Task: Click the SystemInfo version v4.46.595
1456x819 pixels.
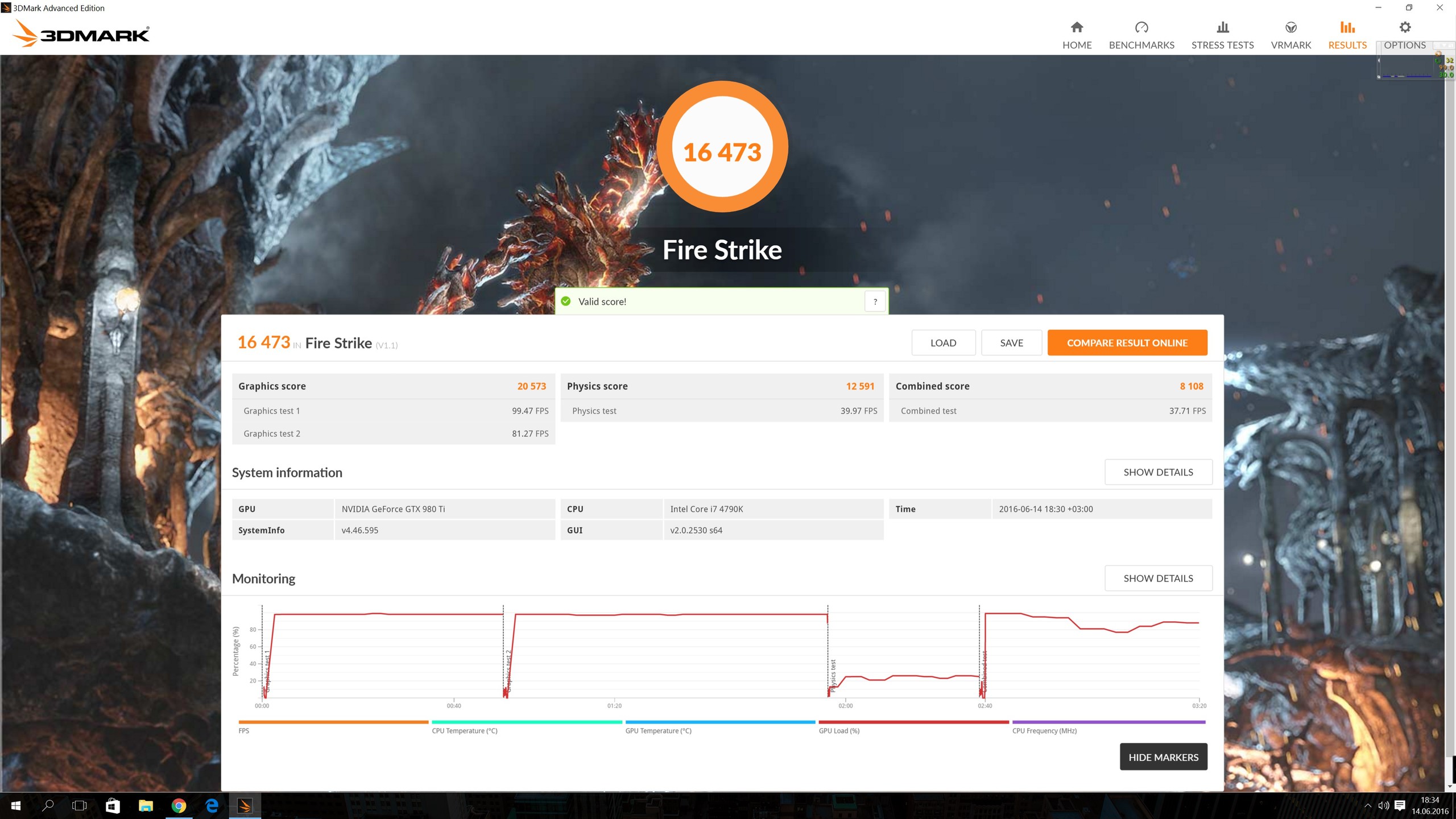Action: tap(359, 530)
